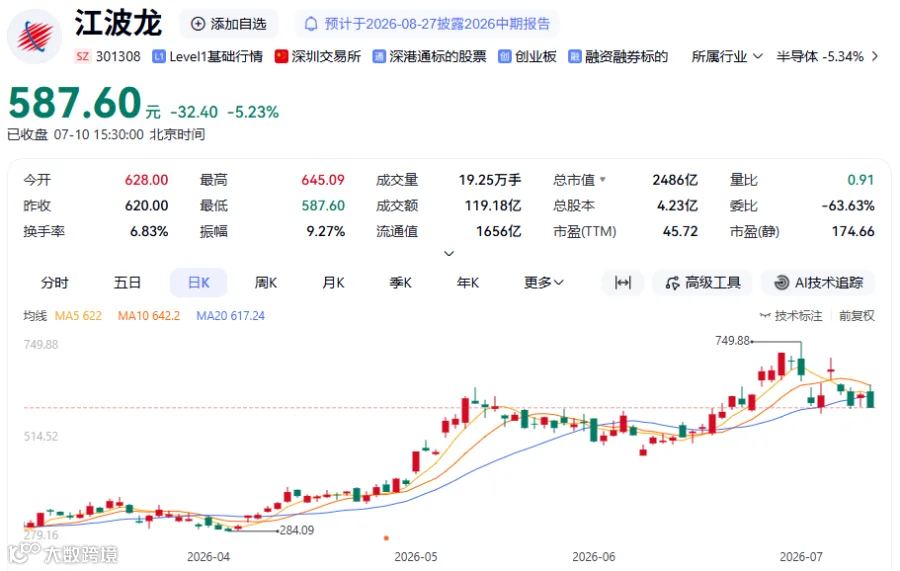Expand the 所属行业 dropdown

[x=727, y=56]
